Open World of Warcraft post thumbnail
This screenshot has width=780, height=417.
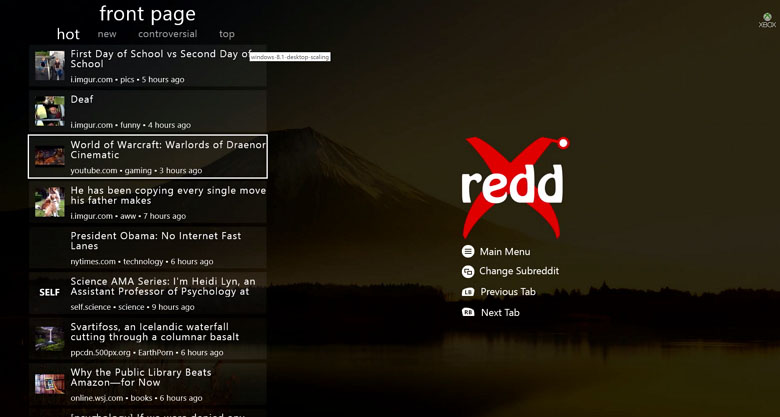[x=50, y=156]
